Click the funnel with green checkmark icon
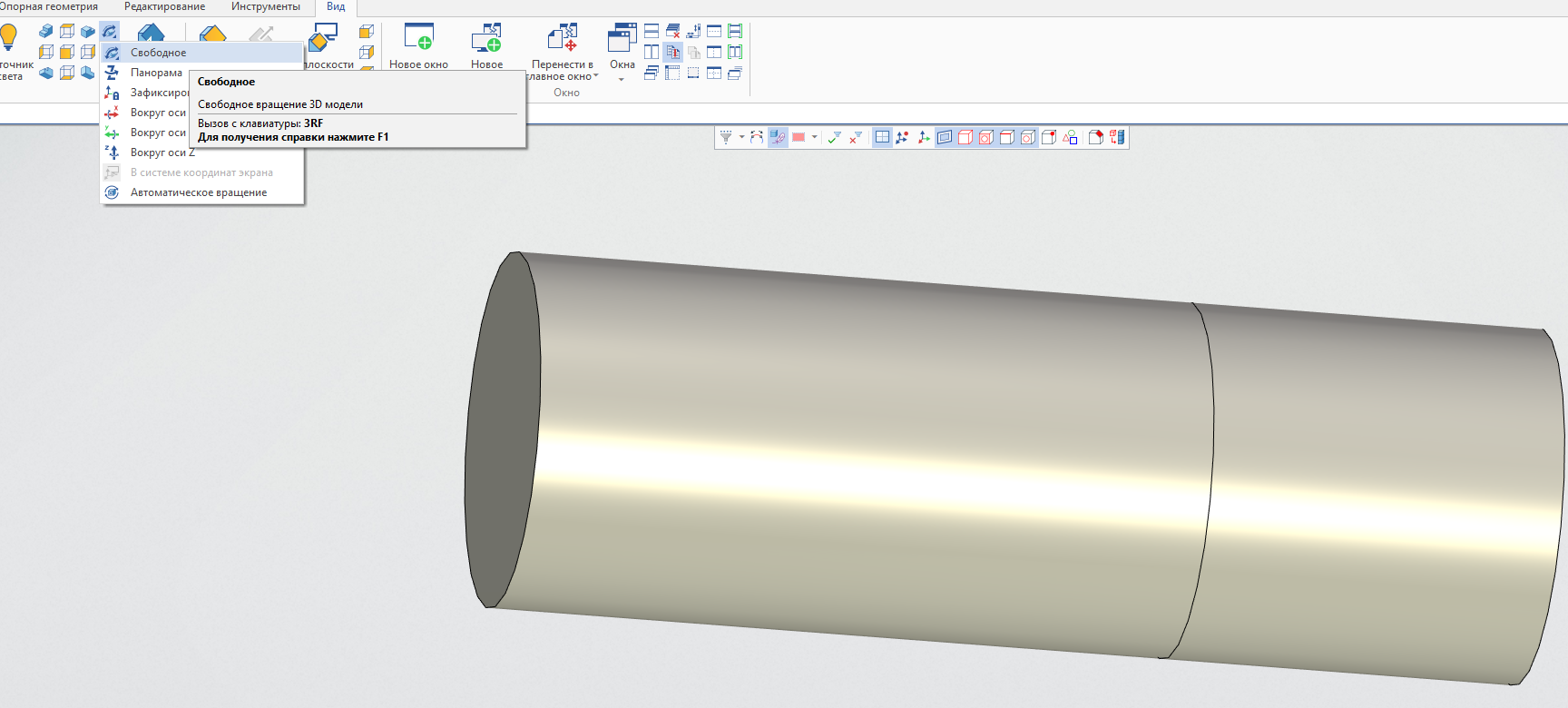This screenshot has height=708, width=1568. pyautogui.click(x=834, y=138)
